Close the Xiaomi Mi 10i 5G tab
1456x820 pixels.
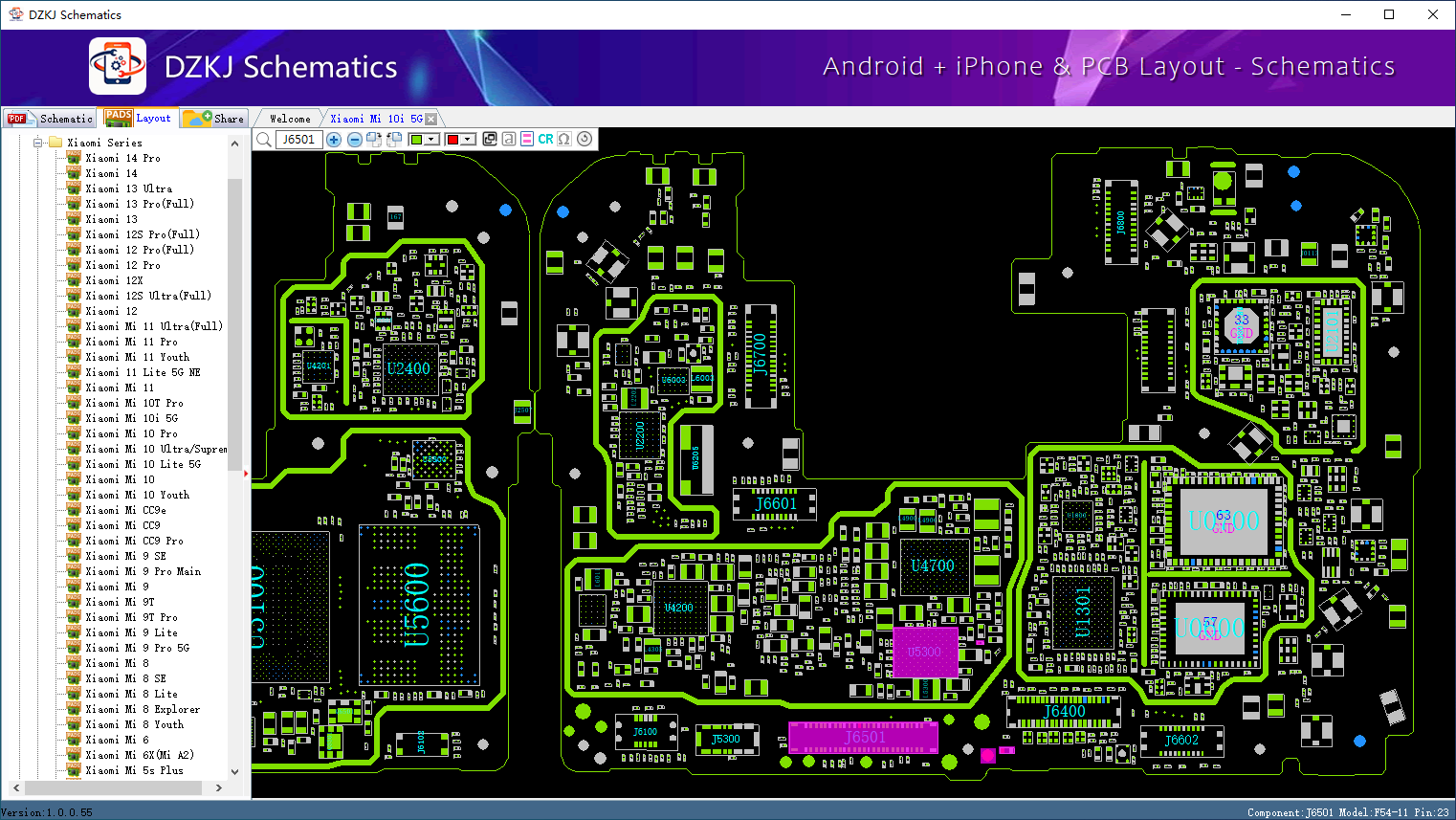click(x=431, y=119)
